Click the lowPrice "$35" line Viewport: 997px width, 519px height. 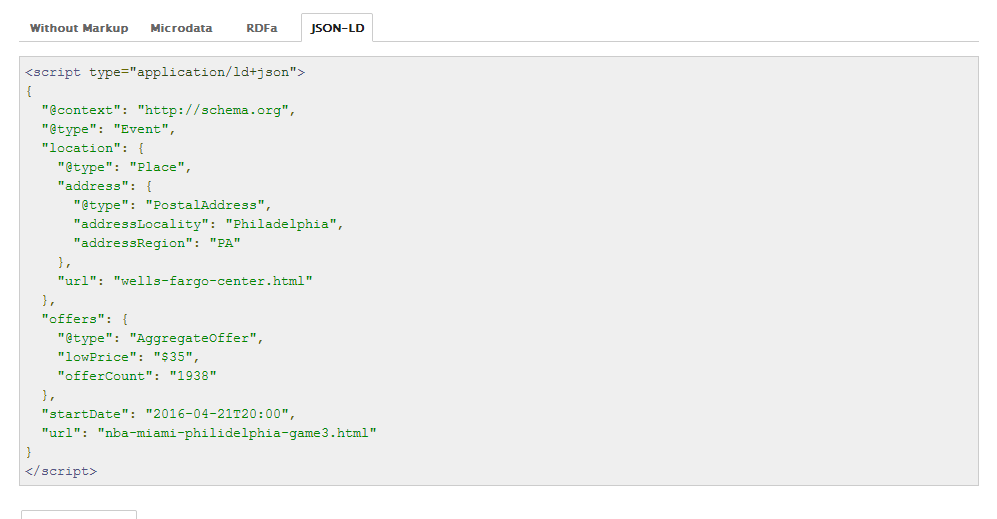tap(128, 357)
